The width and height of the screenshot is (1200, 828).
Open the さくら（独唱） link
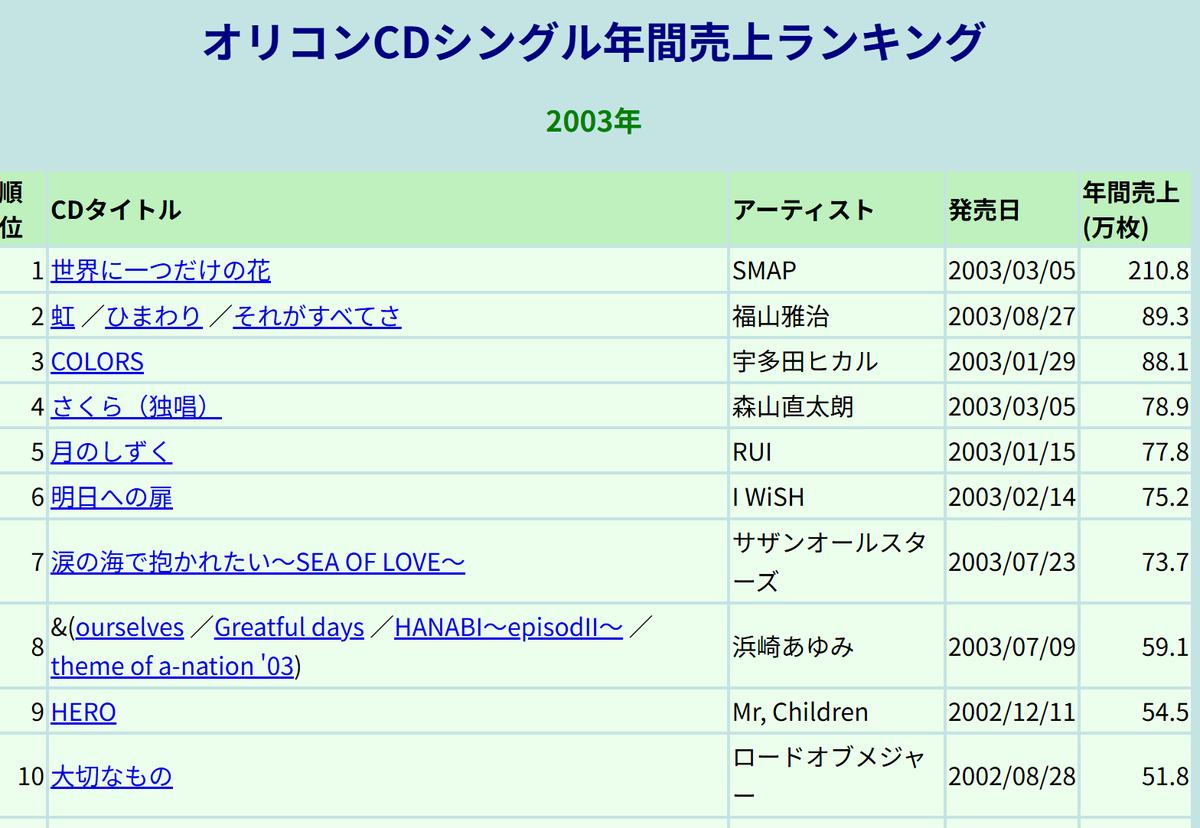click(x=136, y=406)
